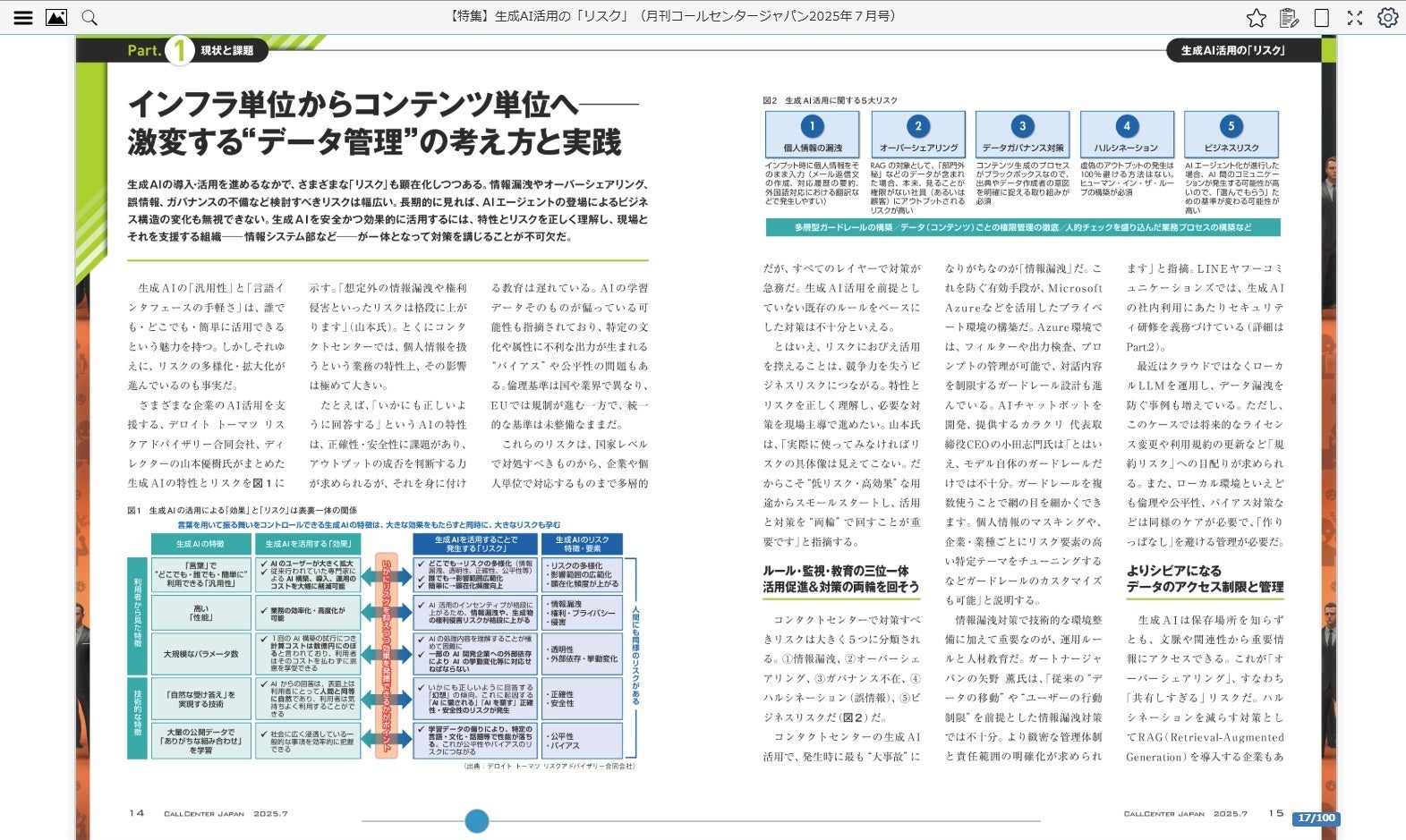Click risk box 1 個人情報の漏洩
The image size is (1406, 840).
[813, 134]
